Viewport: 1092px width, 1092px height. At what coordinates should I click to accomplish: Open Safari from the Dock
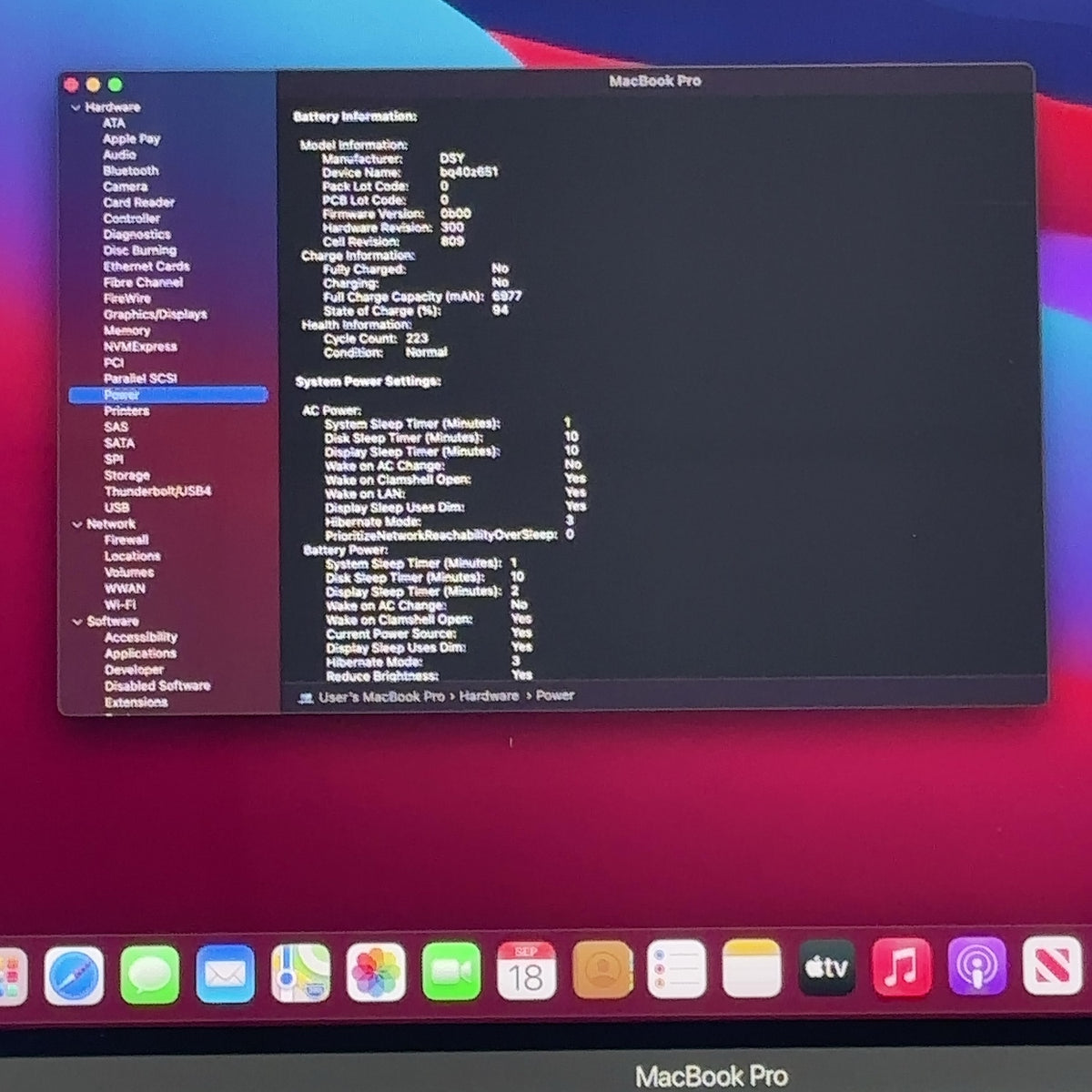(x=74, y=975)
